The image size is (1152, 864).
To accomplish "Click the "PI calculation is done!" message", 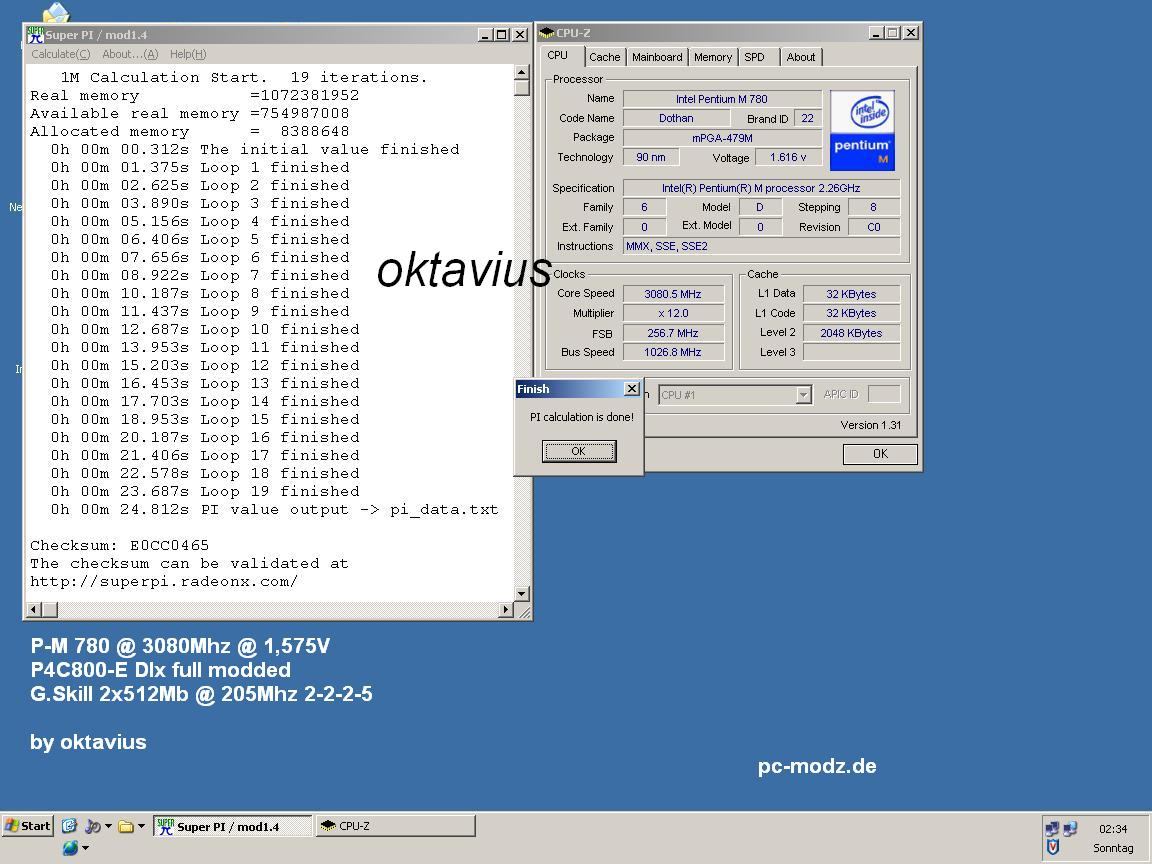I will [582, 417].
